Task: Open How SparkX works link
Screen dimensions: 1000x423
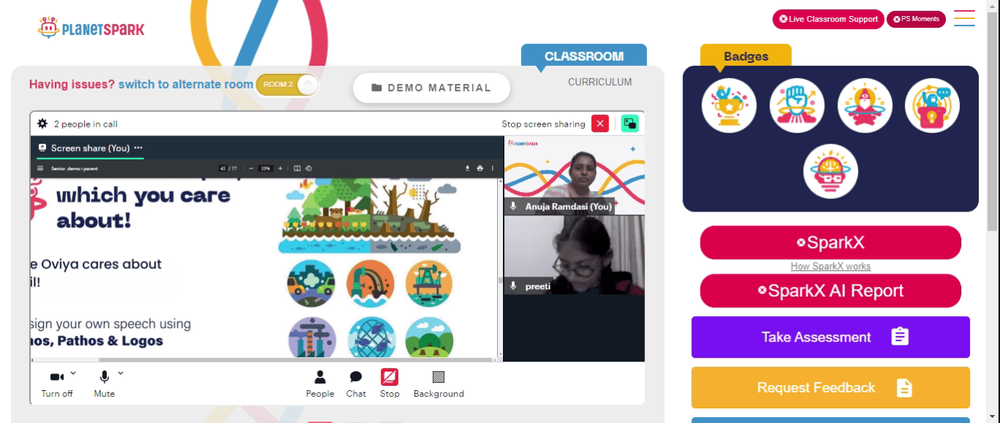Action: coord(830,267)
